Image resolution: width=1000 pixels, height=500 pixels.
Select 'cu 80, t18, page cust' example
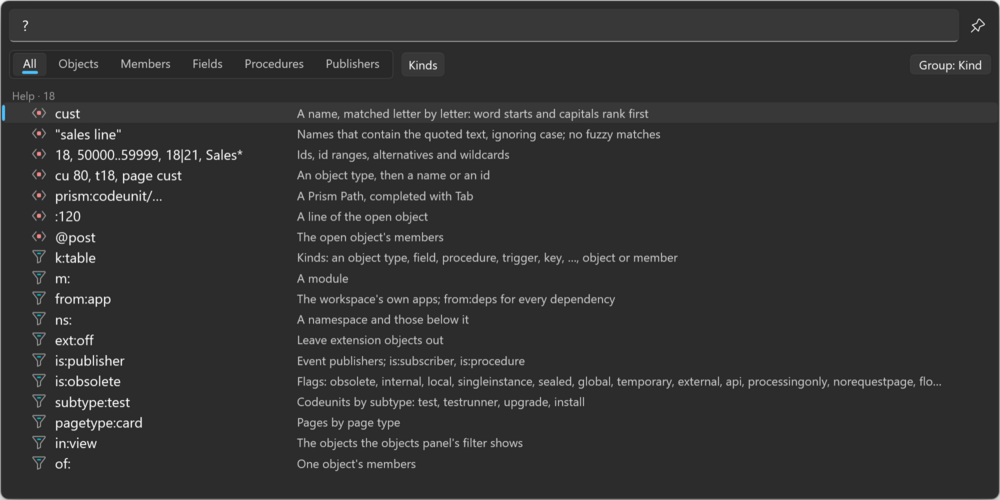(x=118, y=175)
